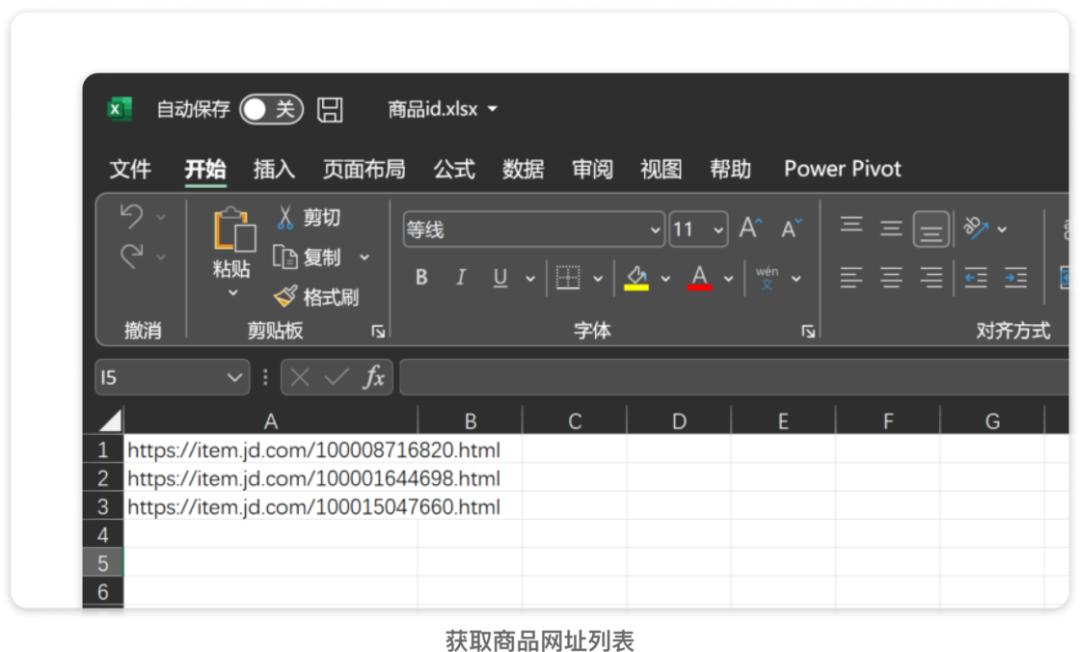This screenshot has height=652, width=1080.
Task: Expand the Undo history dropdown
Action: pos(160,218)
